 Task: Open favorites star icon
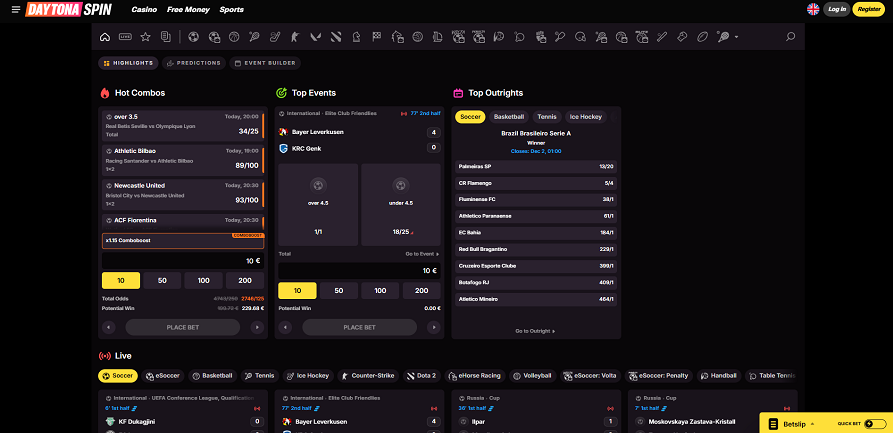coord(145,37)
